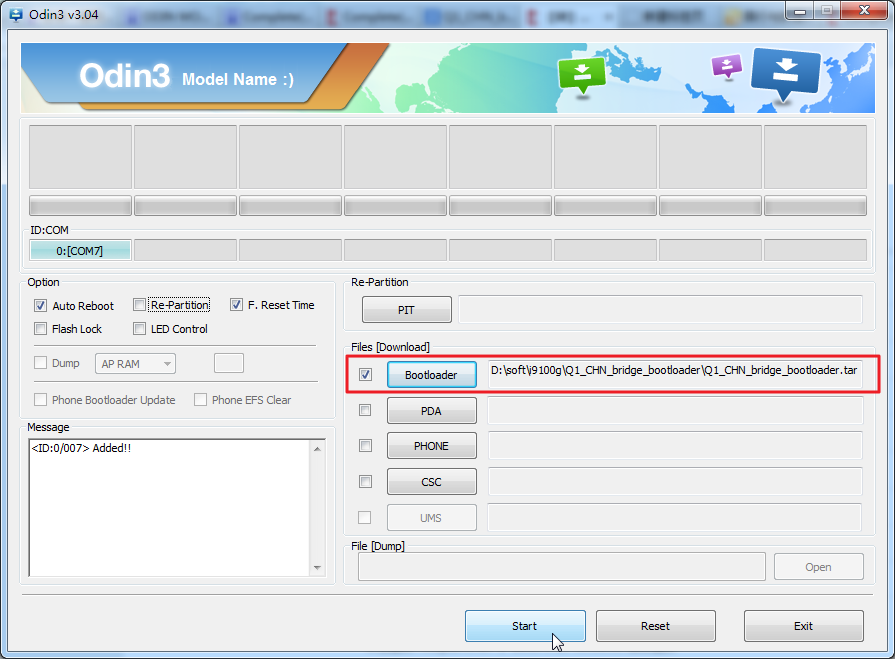Image resolution: width=895 pixels, height=659 pixels.
Task: Select the 0:[COM7] port box
Action: 80,250
